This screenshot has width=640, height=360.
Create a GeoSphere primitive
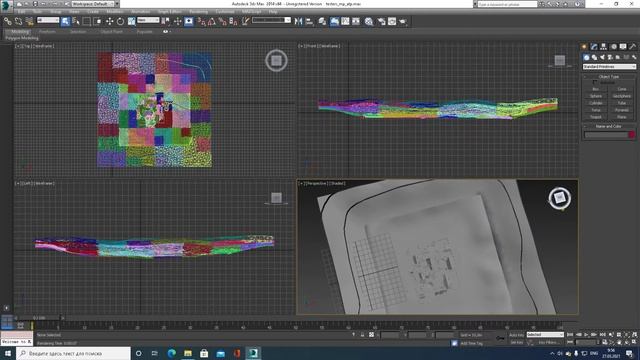click(x=622, y=96)
